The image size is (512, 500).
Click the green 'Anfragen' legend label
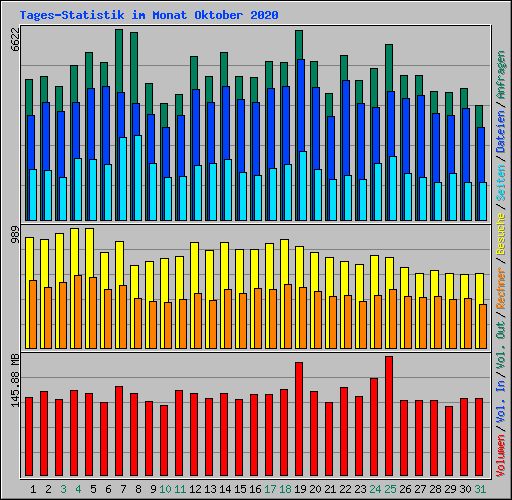pos(501,75)
